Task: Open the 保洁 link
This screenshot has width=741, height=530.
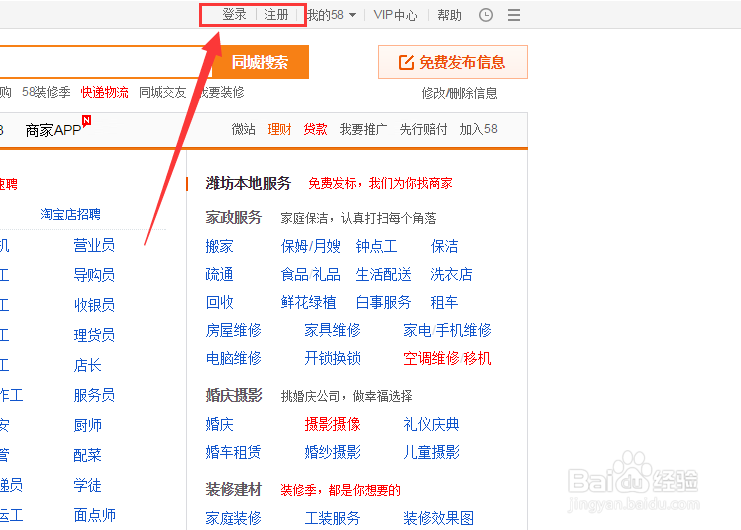Action: coord(444,246)
